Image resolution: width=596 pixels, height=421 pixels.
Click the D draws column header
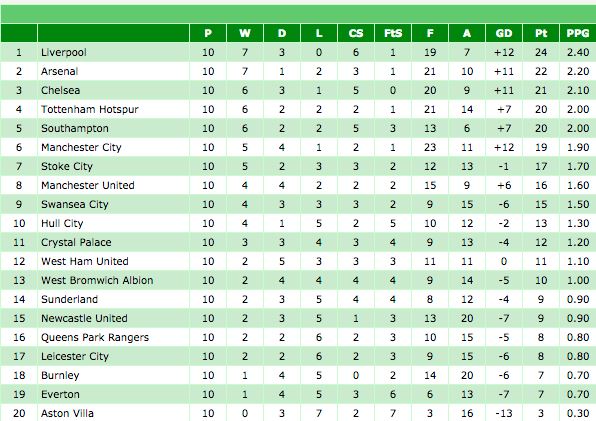[x=282, y=33]
